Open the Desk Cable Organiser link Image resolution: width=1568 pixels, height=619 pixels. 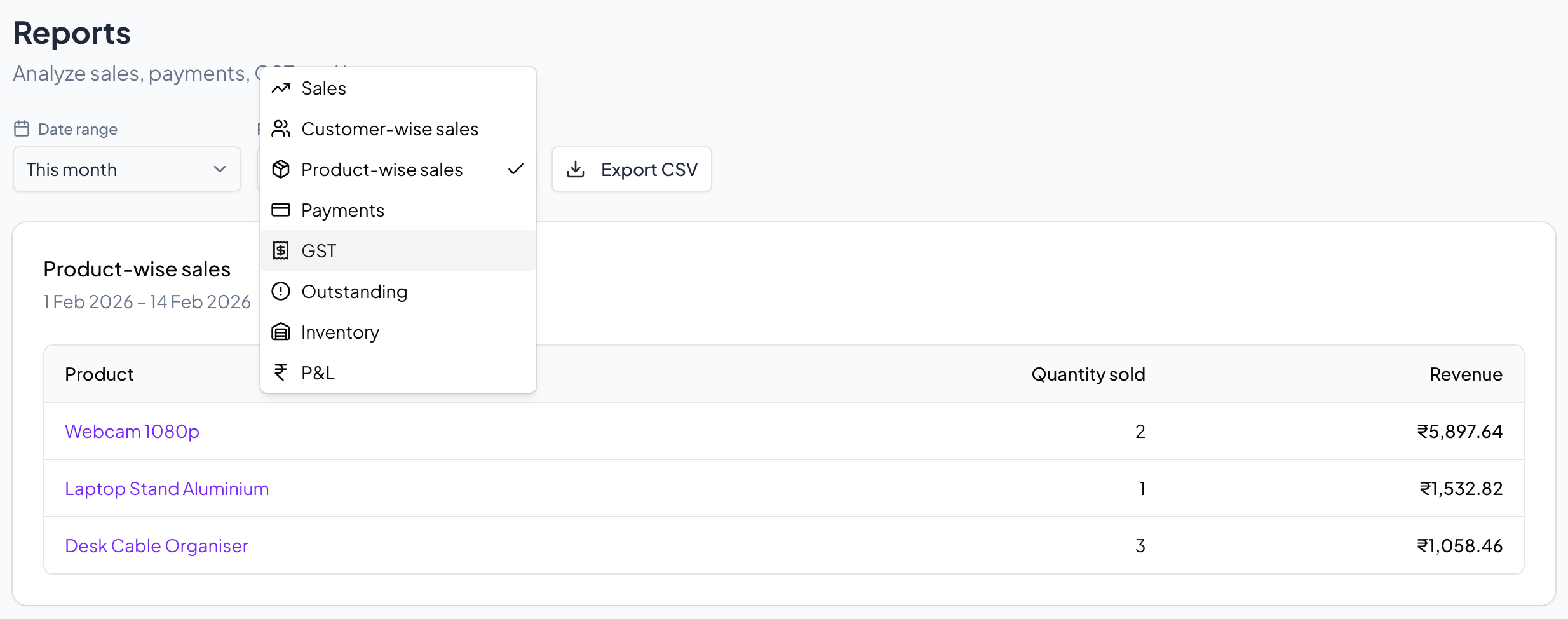point(156,546)
